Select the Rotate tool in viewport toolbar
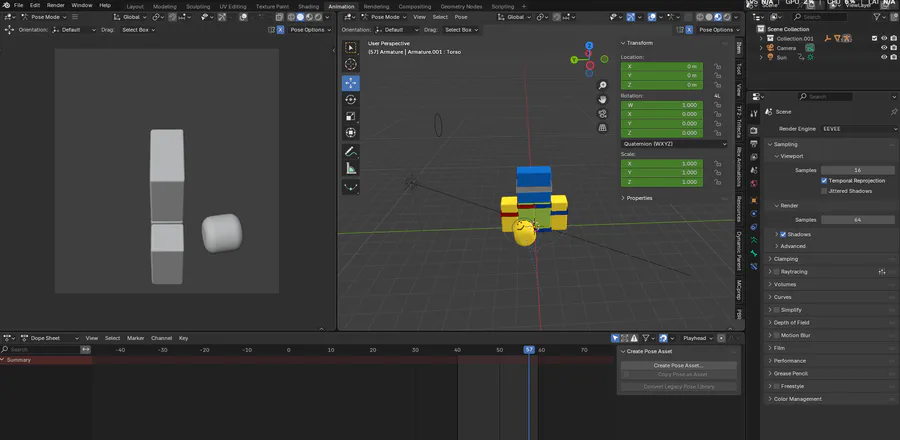Viewport: 900px width, 440px height. [x=351, y=99]
